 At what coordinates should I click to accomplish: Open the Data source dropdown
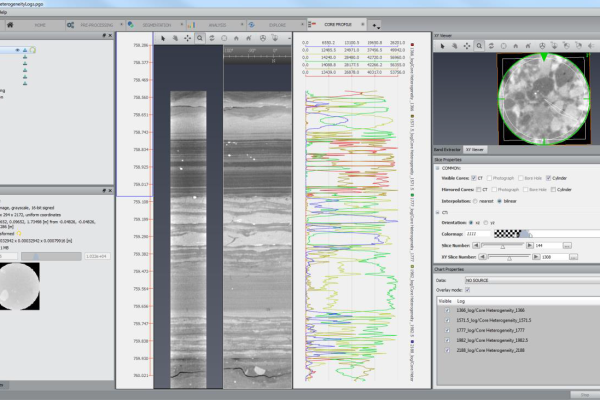coord(529,281)
